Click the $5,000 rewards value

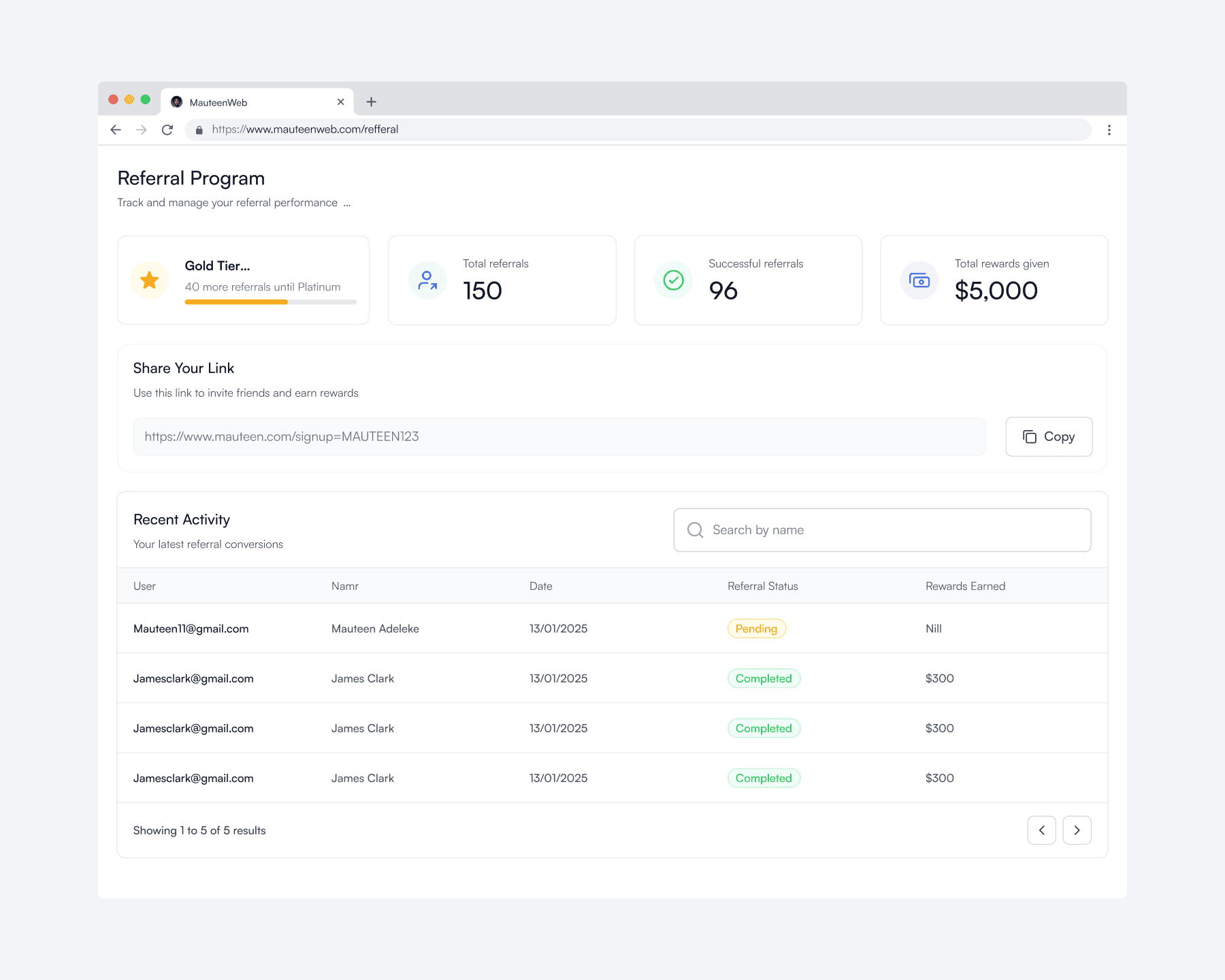[996, 291]
